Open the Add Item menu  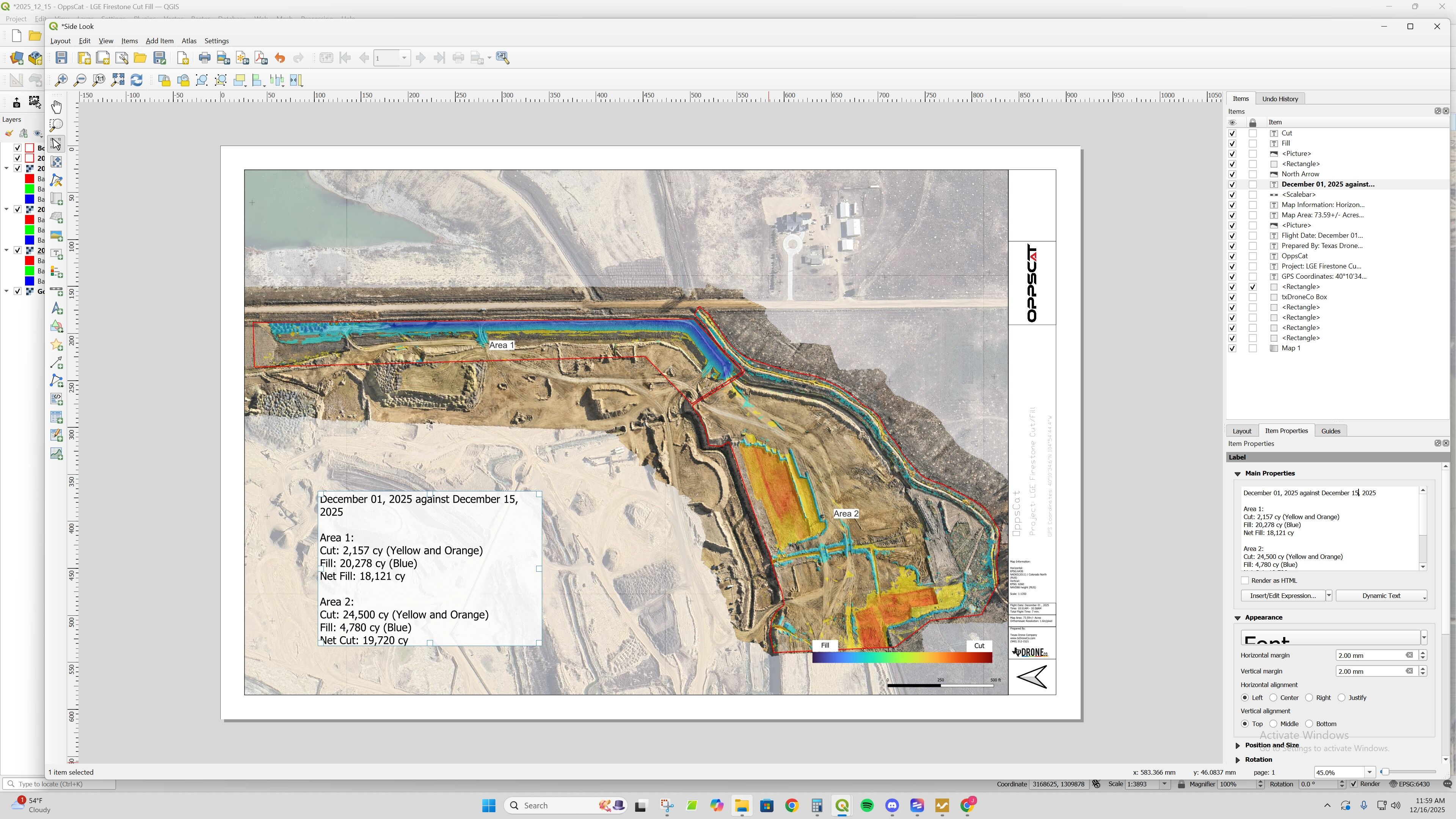click(159, 41)
